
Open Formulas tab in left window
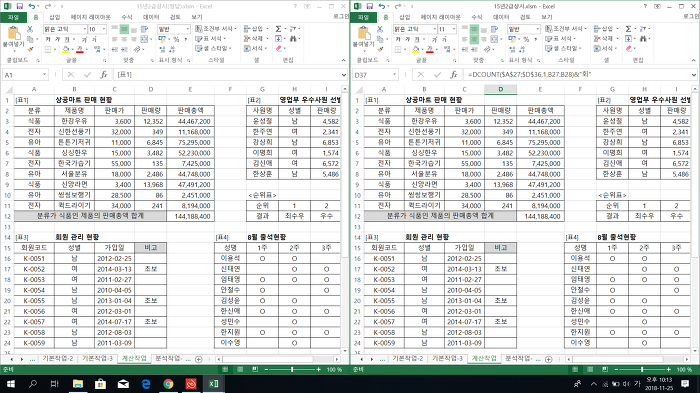(x=127, y=17)
